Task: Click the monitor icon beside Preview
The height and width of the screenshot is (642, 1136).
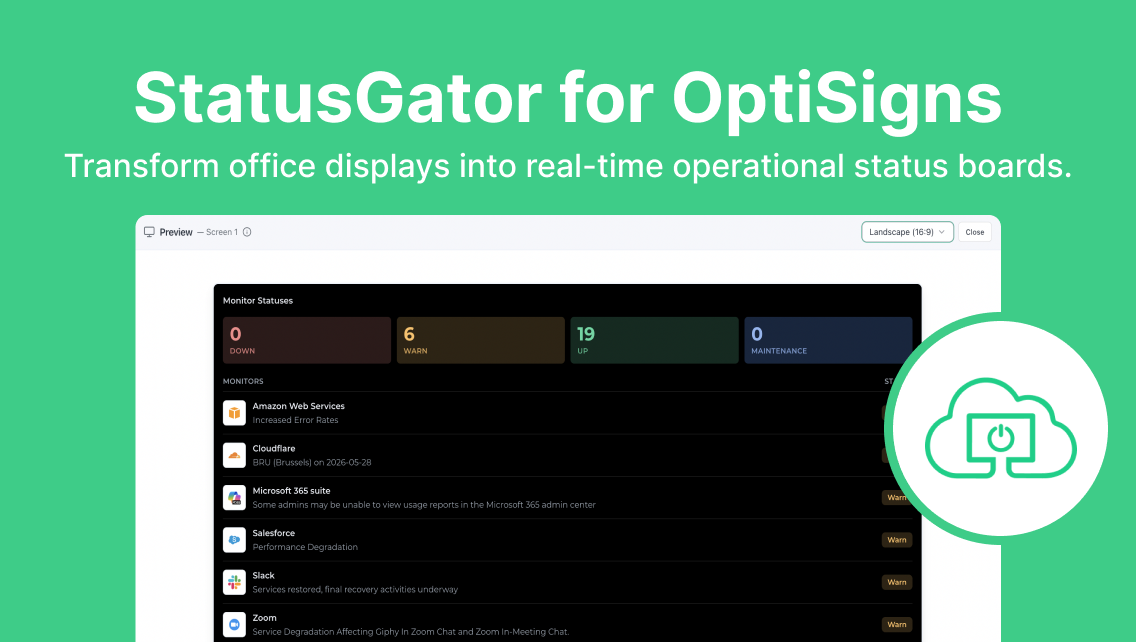Action: coord(149,232)
